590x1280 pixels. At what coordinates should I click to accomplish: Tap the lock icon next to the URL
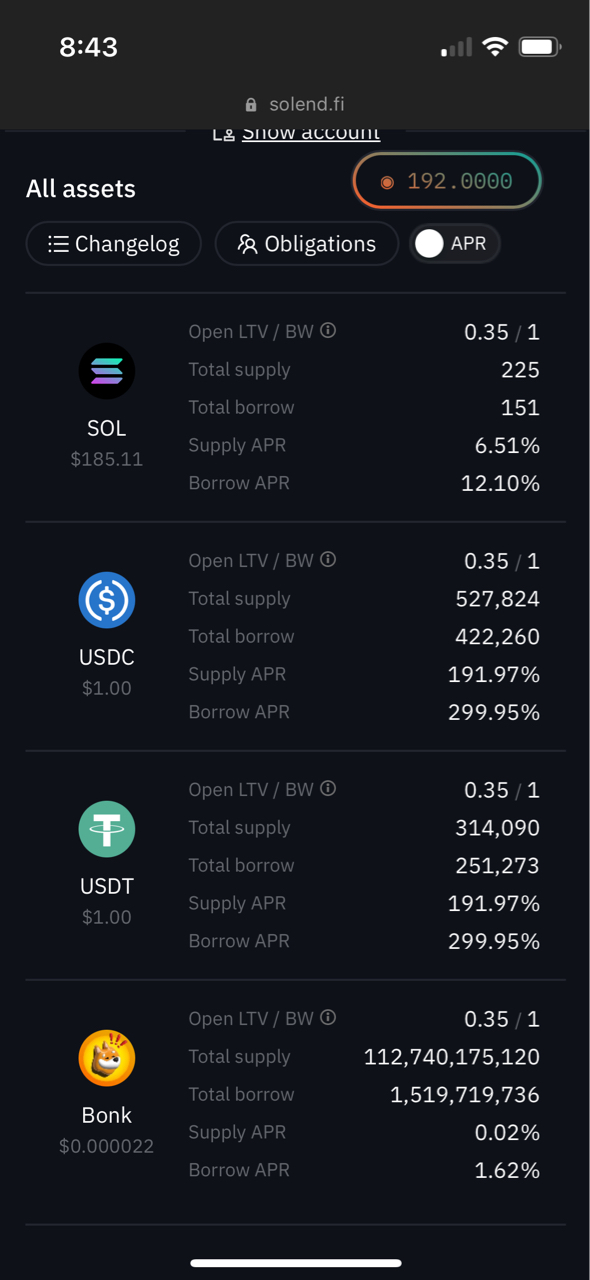coord(251,105)
